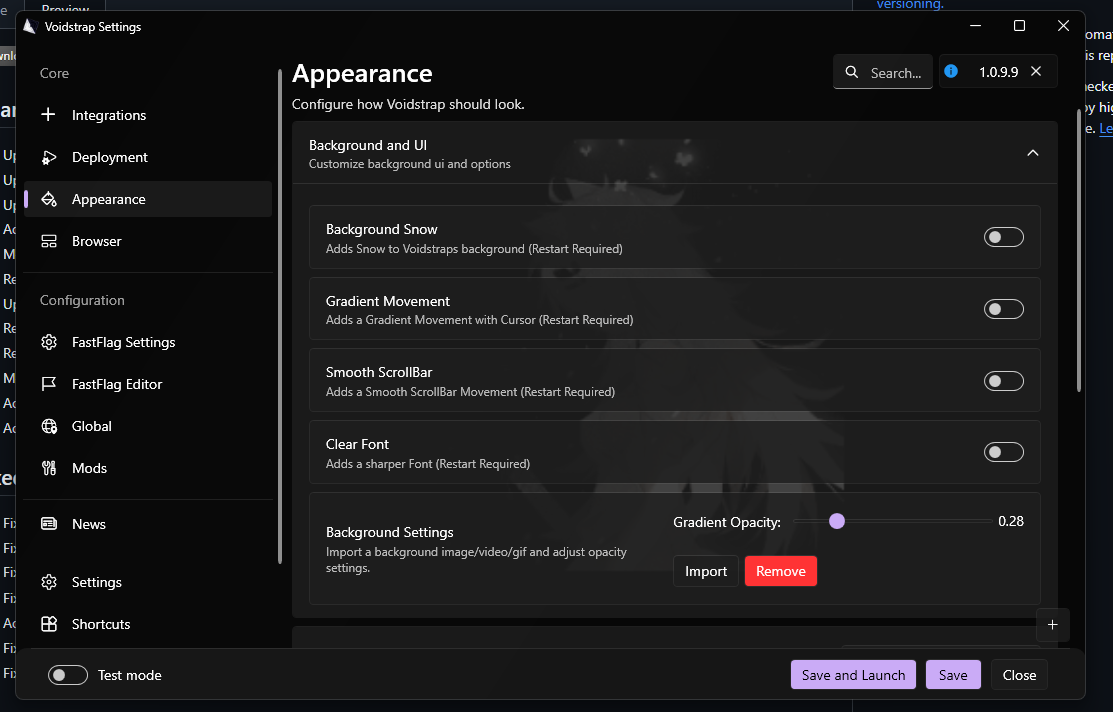Show the News page
This screenshot has height=712, width=1113.
[148, 524]
